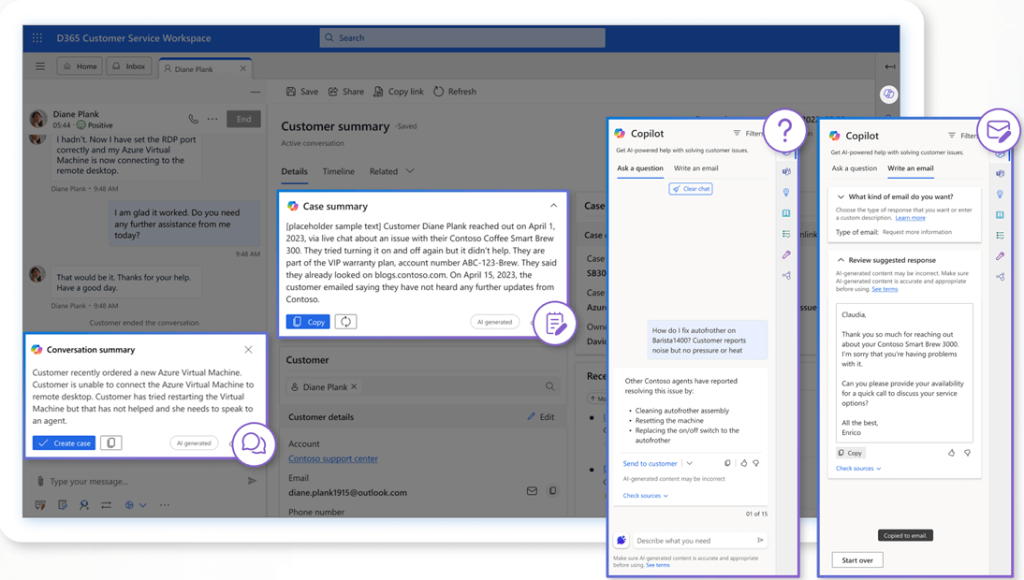Click the consult agent icon below message box
Image resolution: width=1024 pixels, height=580 pixels.
pos(84,505)
